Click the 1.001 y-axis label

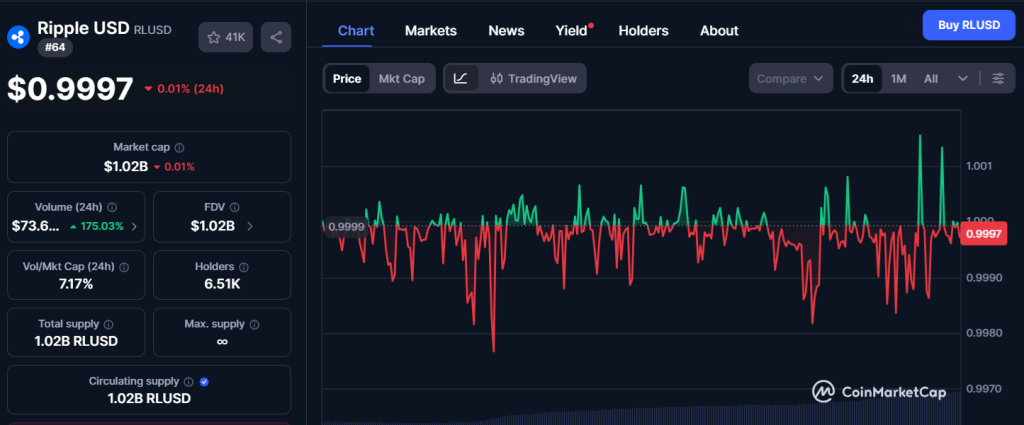point(979,166)
